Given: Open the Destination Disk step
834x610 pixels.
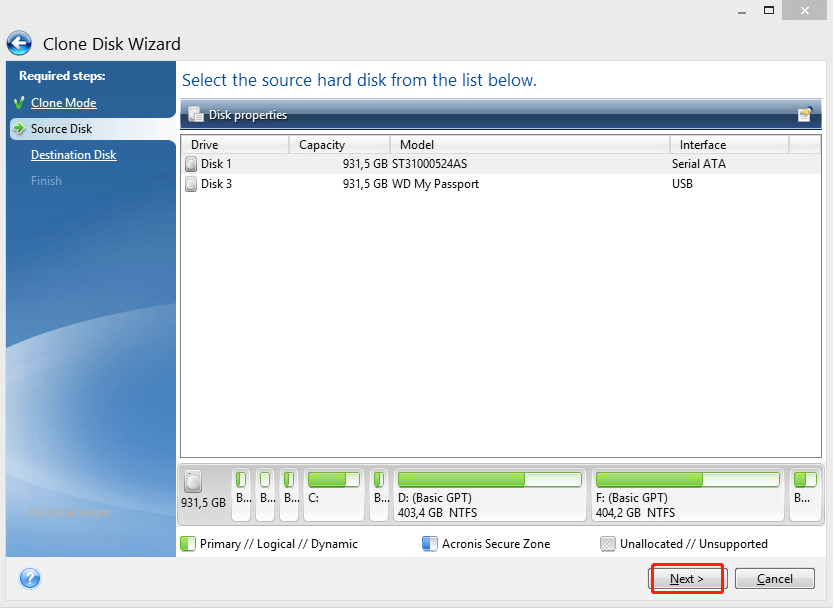Looking at the screenshot, I should [73, 155].
